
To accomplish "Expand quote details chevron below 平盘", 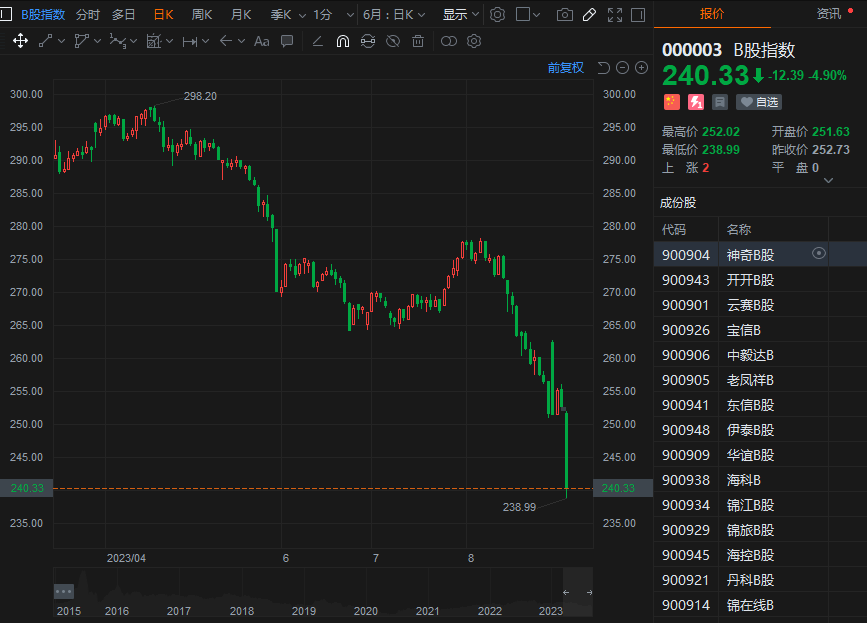I will [x=827, y=181].
